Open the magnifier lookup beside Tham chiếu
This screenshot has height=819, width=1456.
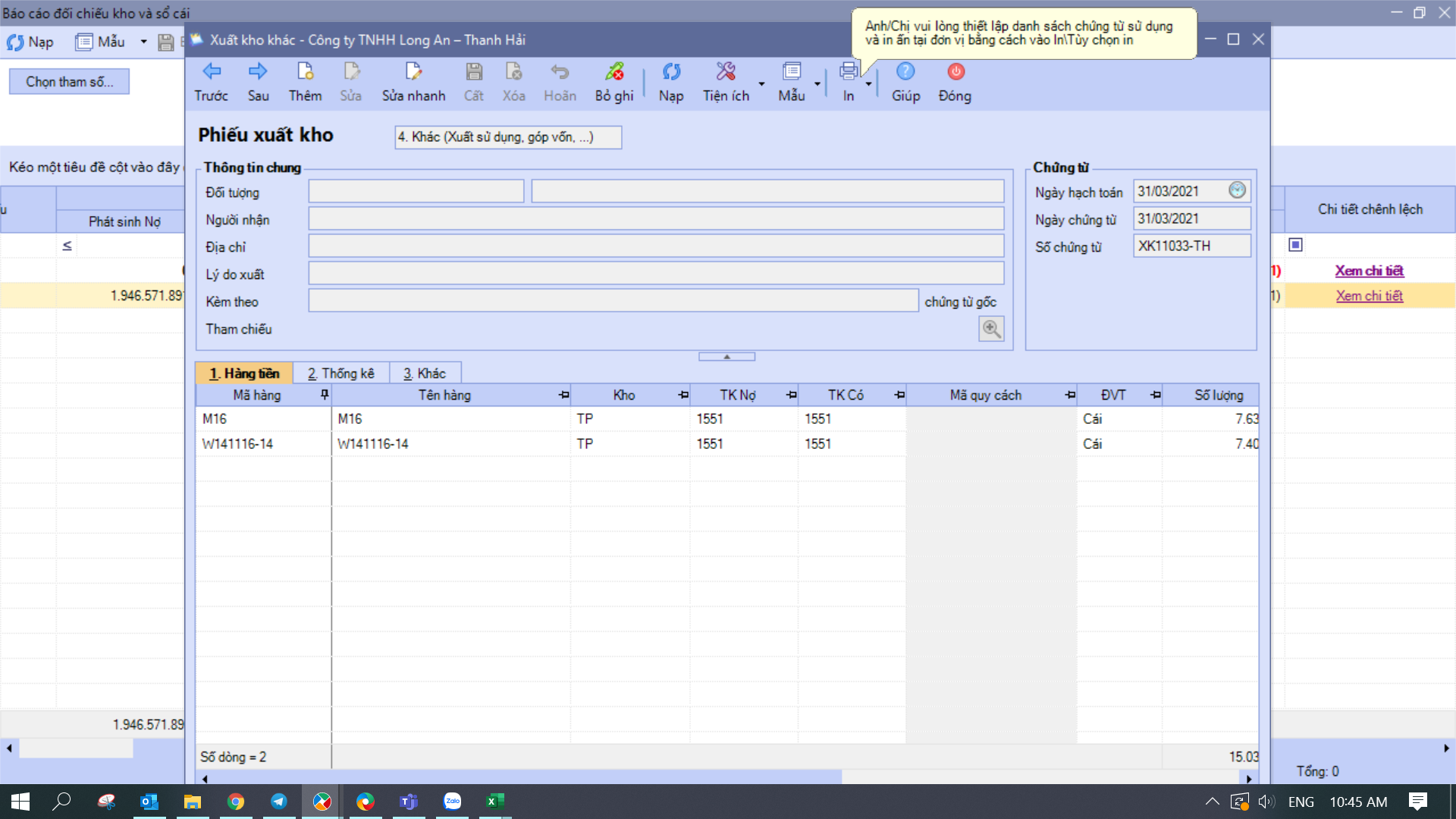[x=991, y=329]
